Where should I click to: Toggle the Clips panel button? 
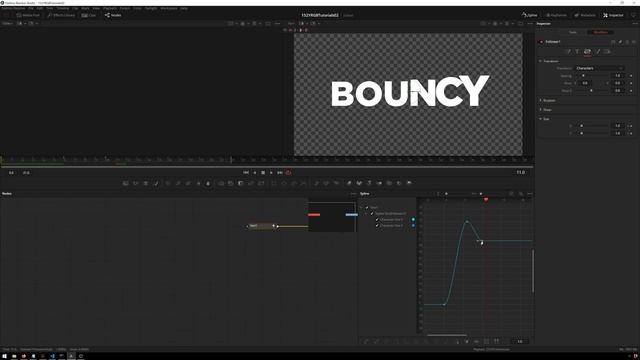click(x=89, y=15)
